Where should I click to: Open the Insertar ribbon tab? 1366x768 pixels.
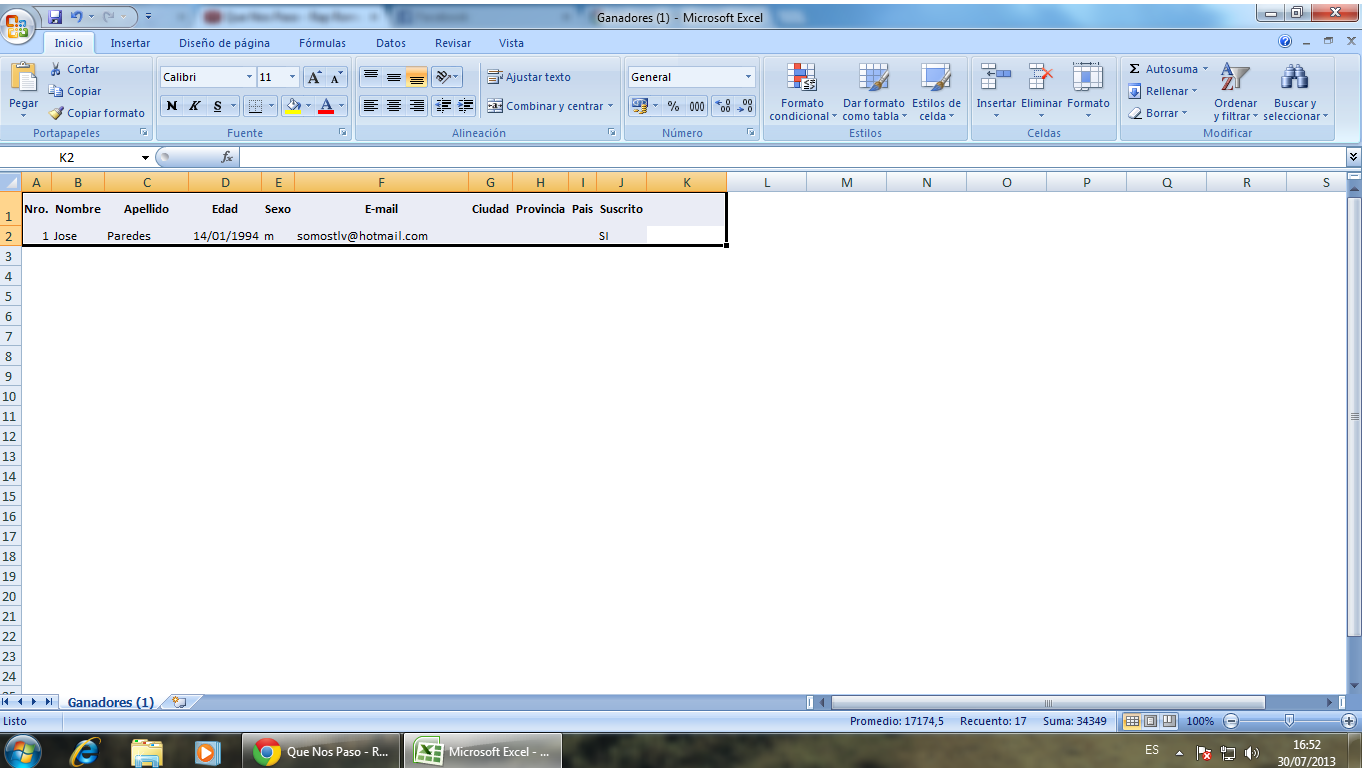point(130,43)
